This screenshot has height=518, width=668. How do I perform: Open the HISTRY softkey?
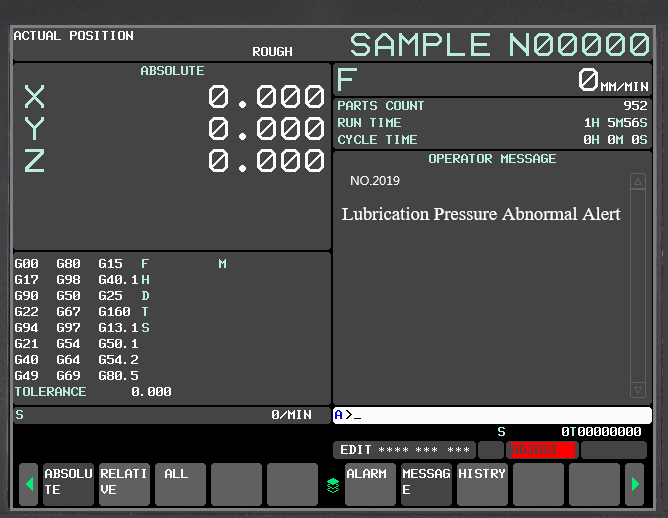[x=482, y=484]
